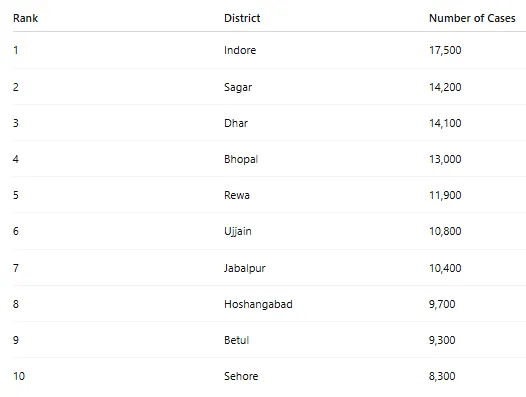Screen dimensions: 526x397
Task: Click the 9,700 cases value
Action: coord(442,304)
